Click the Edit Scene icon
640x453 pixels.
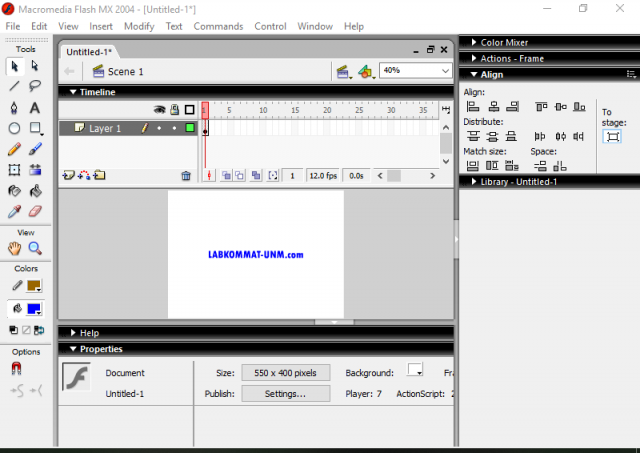[x=344, y=72]
